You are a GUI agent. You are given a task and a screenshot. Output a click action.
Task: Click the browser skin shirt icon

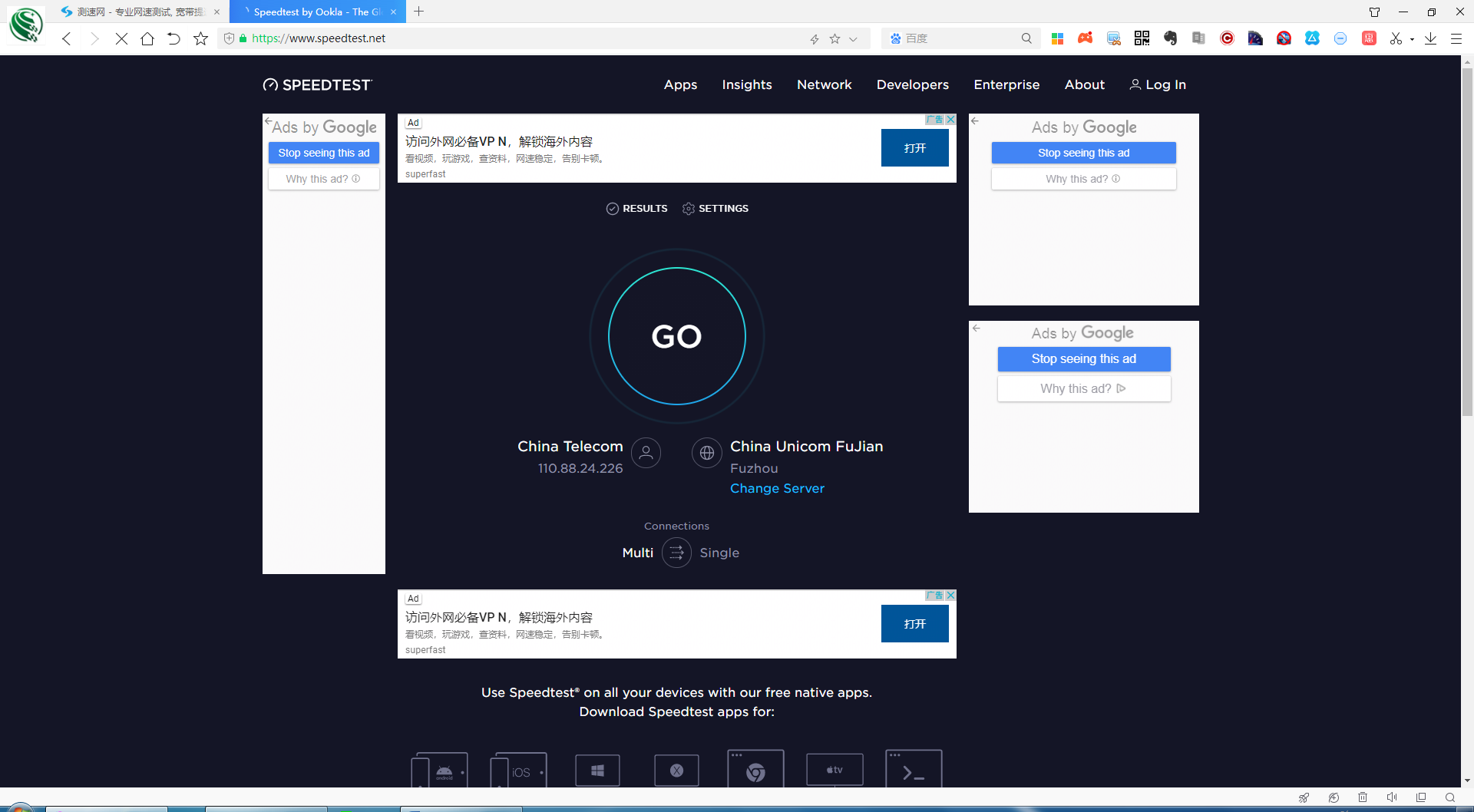(1374, 12)
